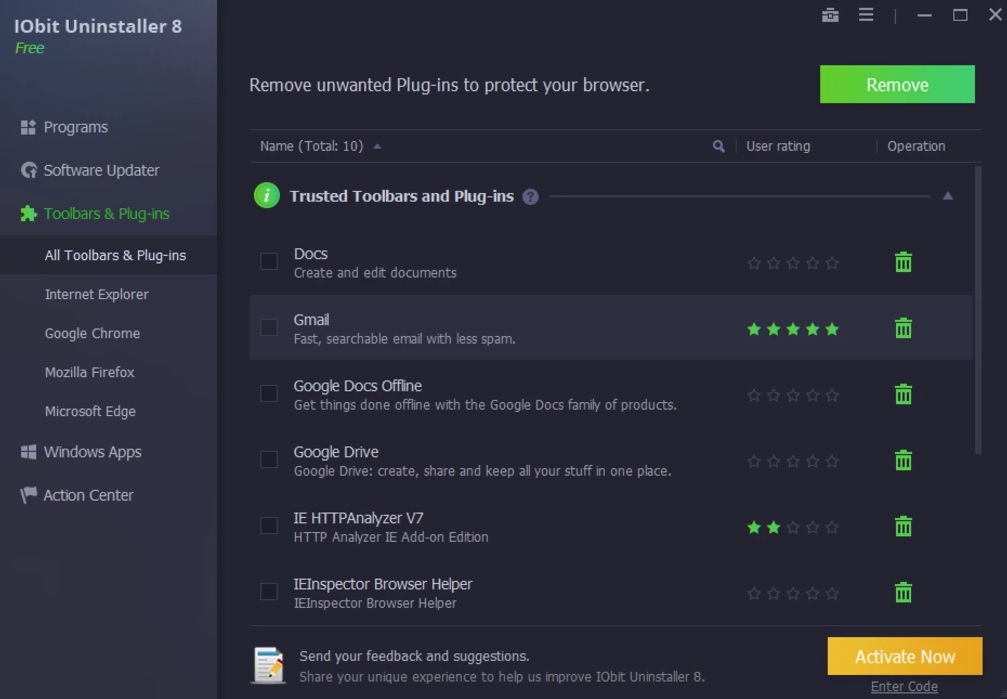This screenshot has height=699, width=1007.
Task: Open the hamburger options menu
Action: point(866,14)
